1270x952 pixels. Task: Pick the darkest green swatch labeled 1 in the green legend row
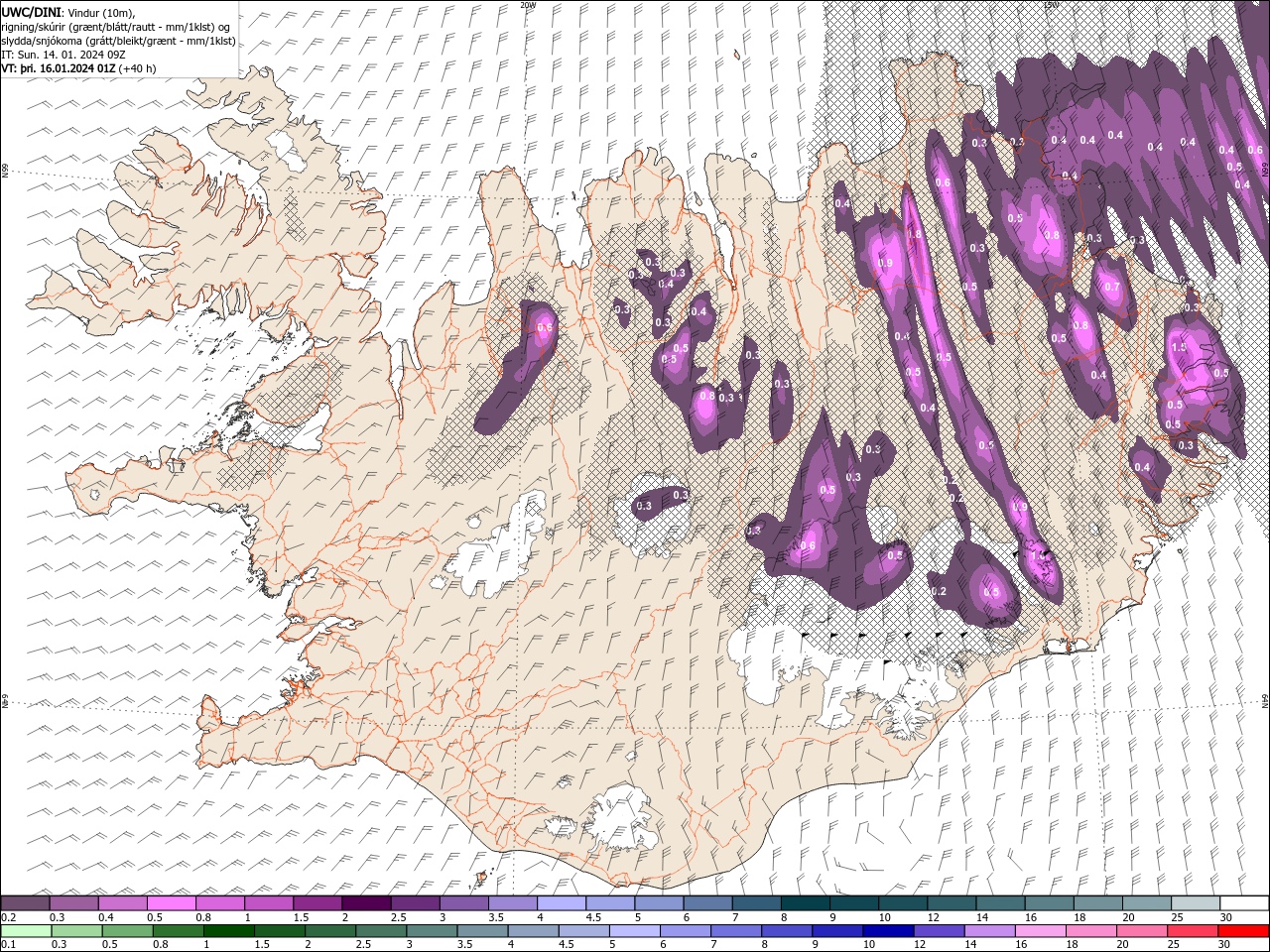[x=228, y=931]
